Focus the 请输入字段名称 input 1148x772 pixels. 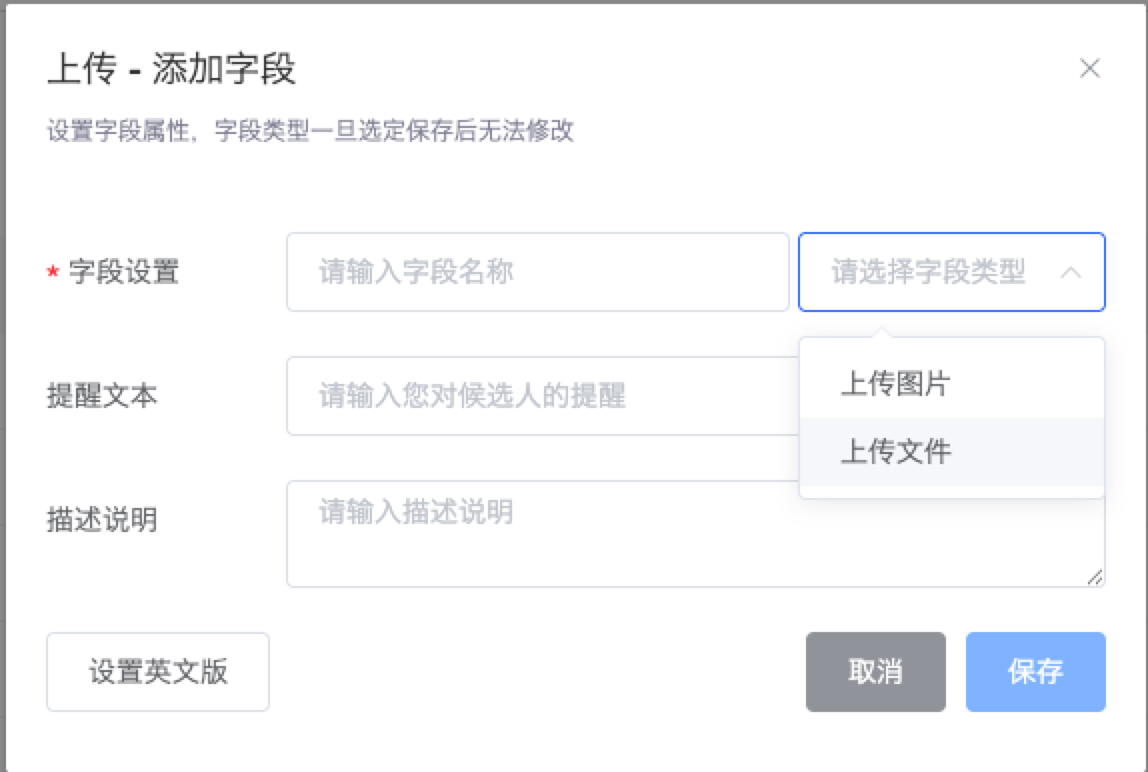point(537,272)
